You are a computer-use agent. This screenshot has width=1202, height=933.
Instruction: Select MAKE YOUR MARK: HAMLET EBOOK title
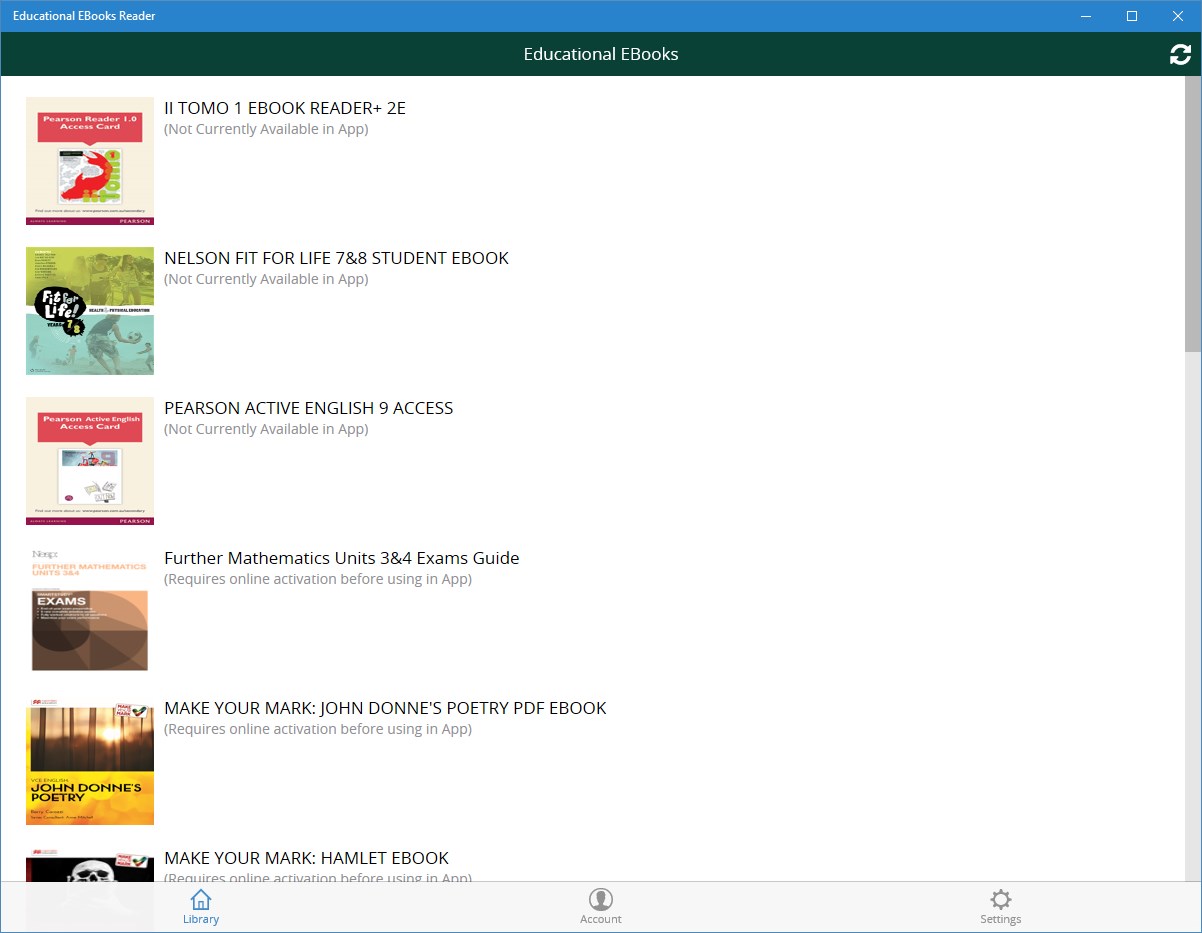click(306, 858)
